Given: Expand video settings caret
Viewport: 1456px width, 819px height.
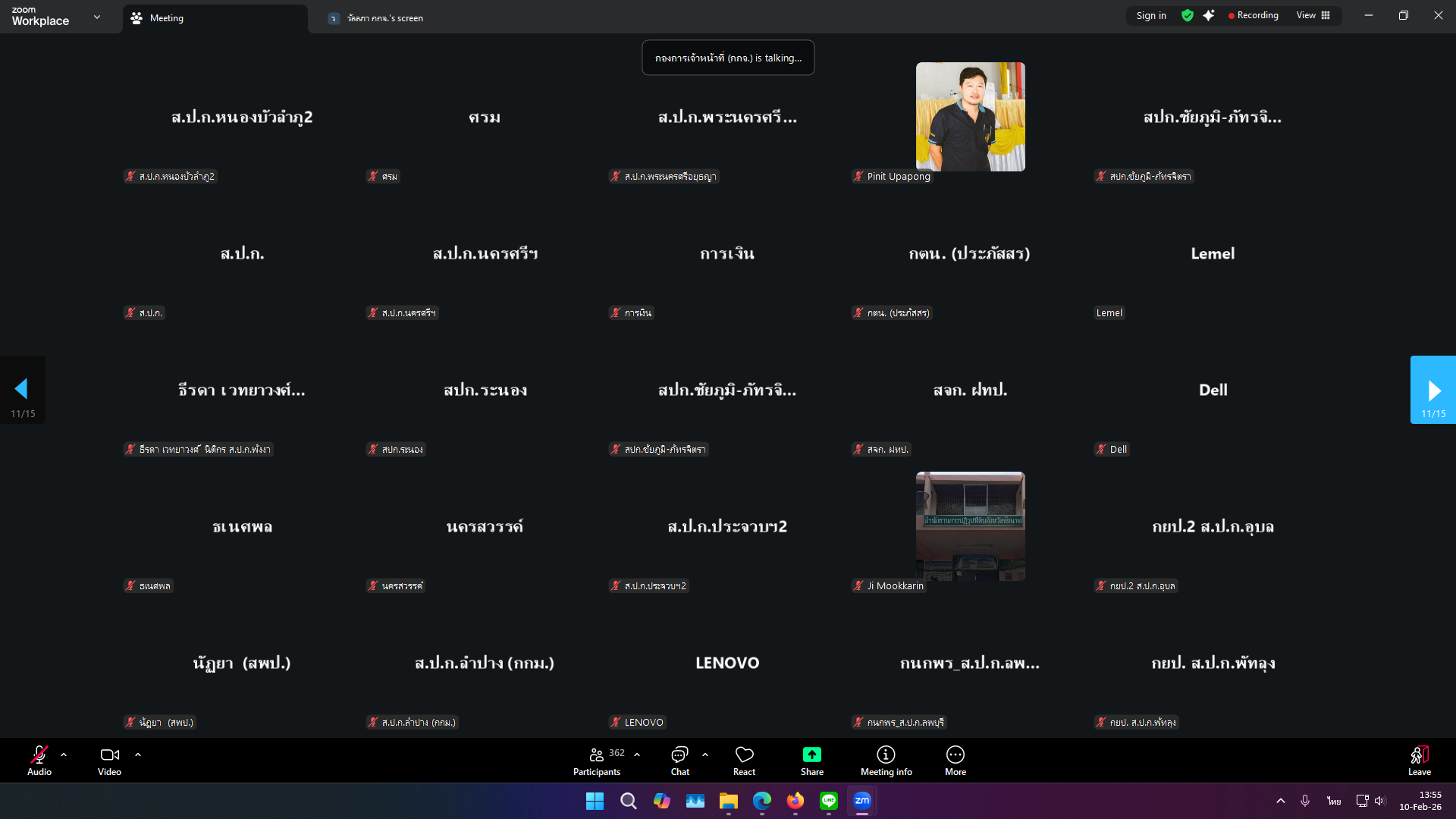Looking at the screenshot, I should (138, 755).
